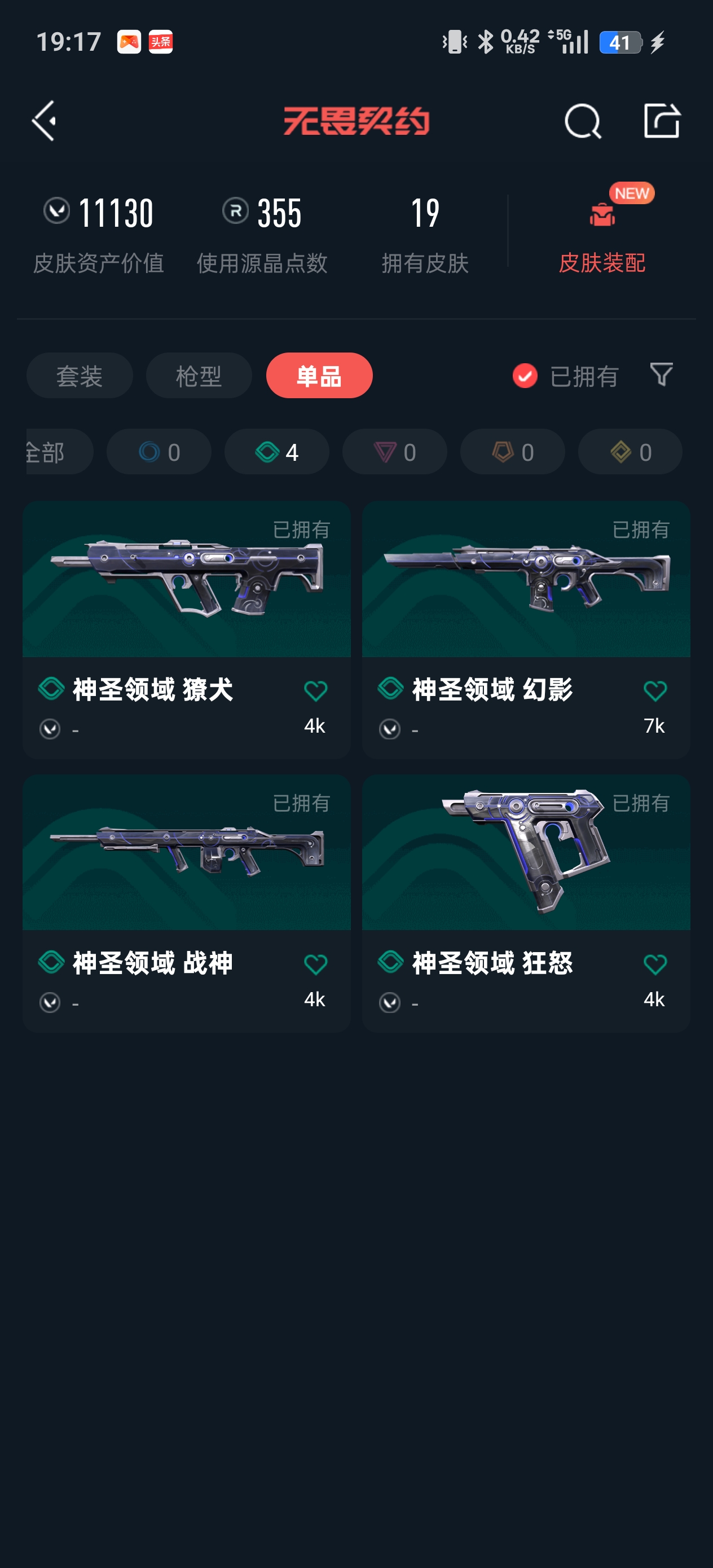Select the 单品 tab

coord(319,376)
